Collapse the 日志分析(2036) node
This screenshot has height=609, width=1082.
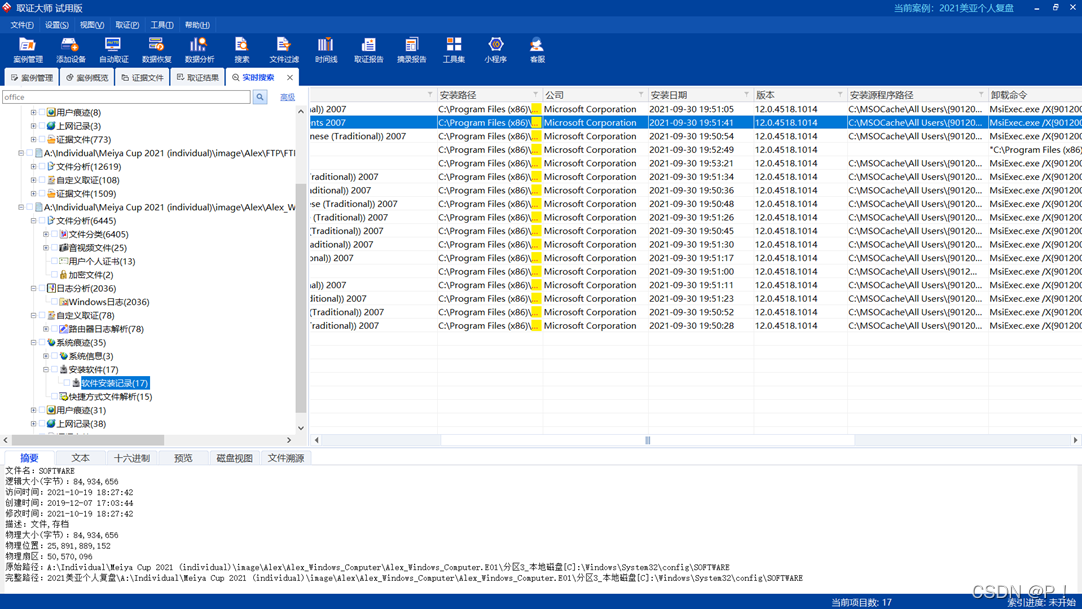[33, 288]
